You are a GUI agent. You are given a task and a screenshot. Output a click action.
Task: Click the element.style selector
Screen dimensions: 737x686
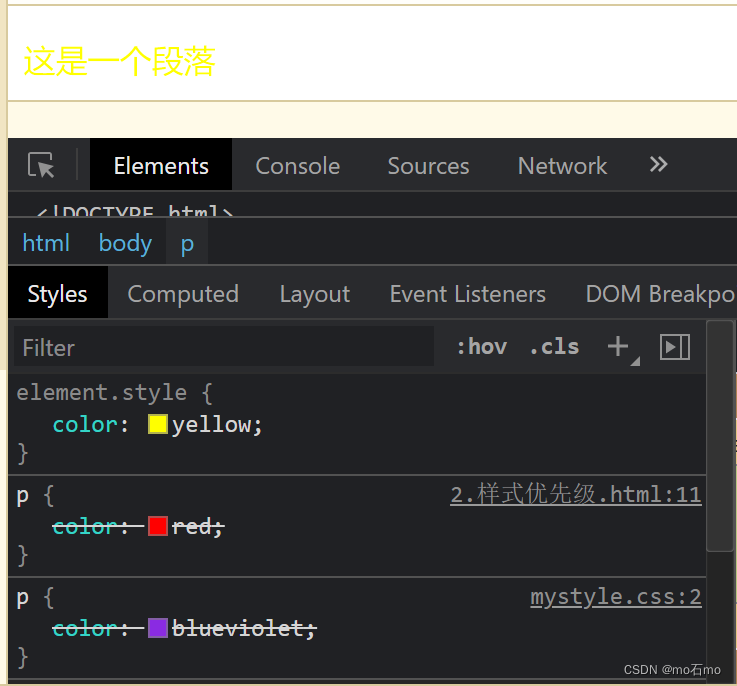[x=102, y=392]
